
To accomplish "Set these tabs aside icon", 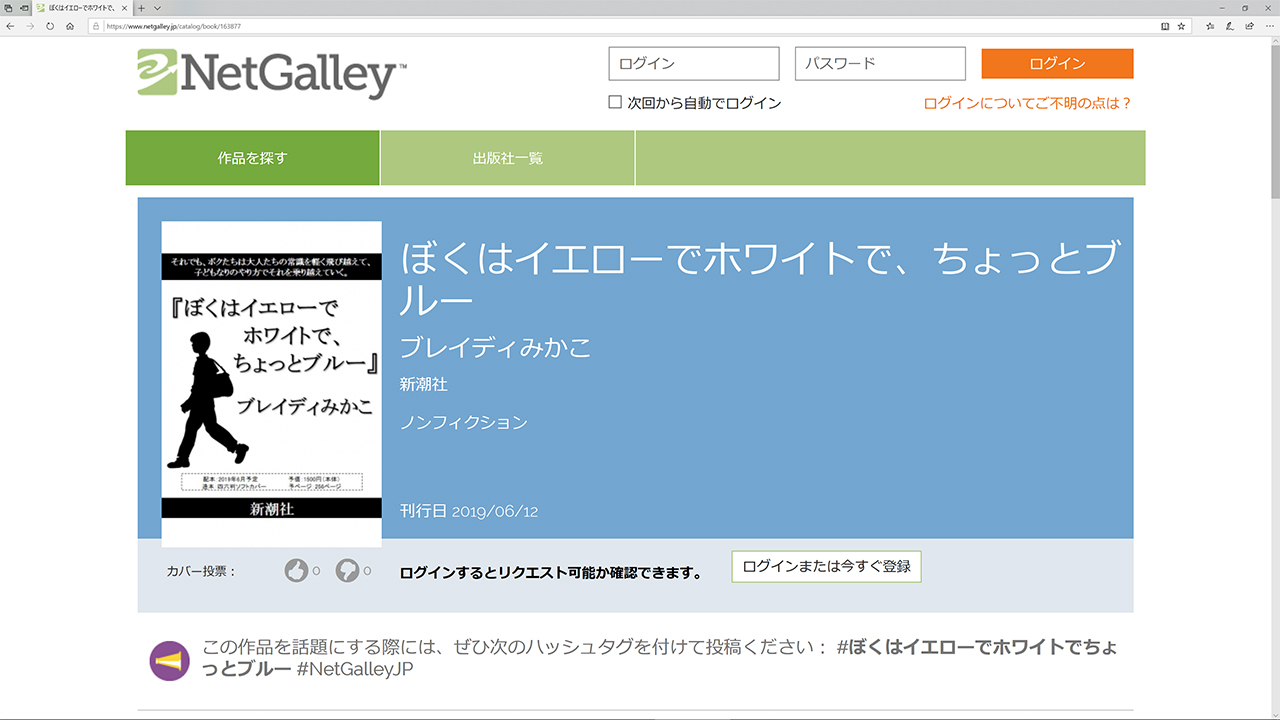I will pyautogui.click(x=22, y=7).
